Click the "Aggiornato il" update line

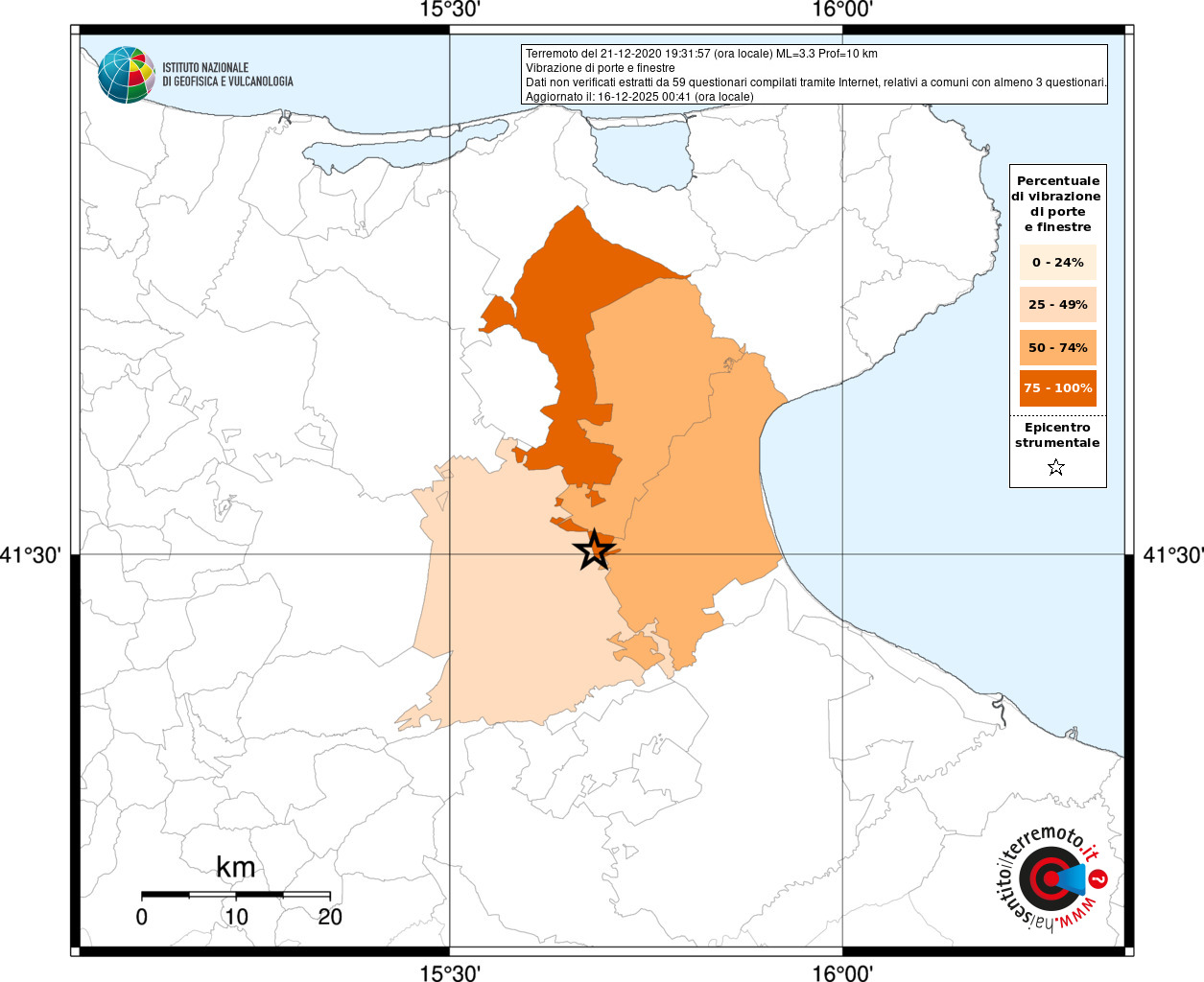[639, 97]
